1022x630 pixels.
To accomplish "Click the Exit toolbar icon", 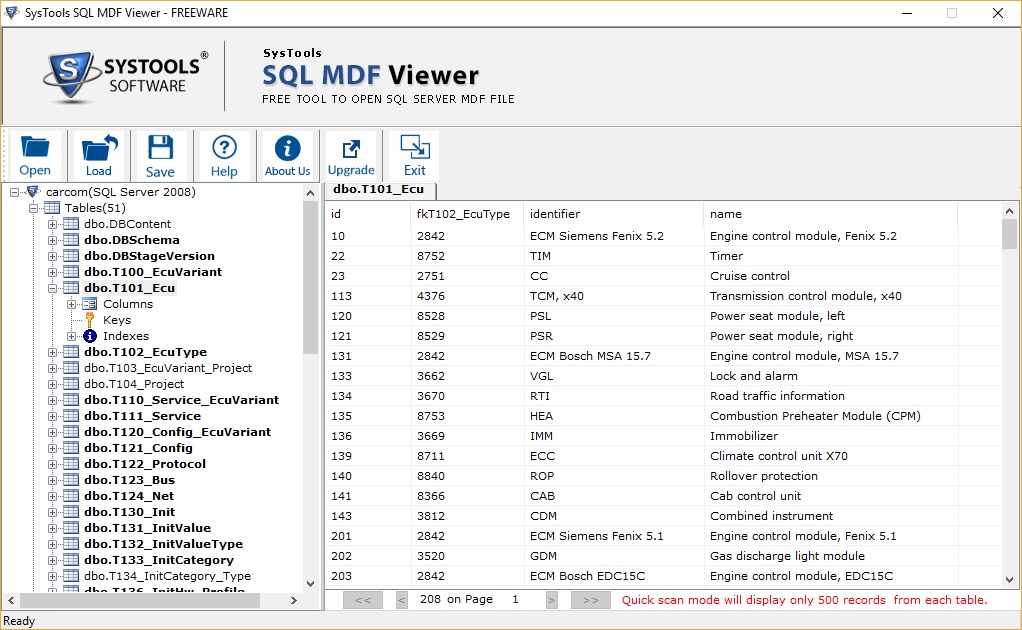I will 415,148.
